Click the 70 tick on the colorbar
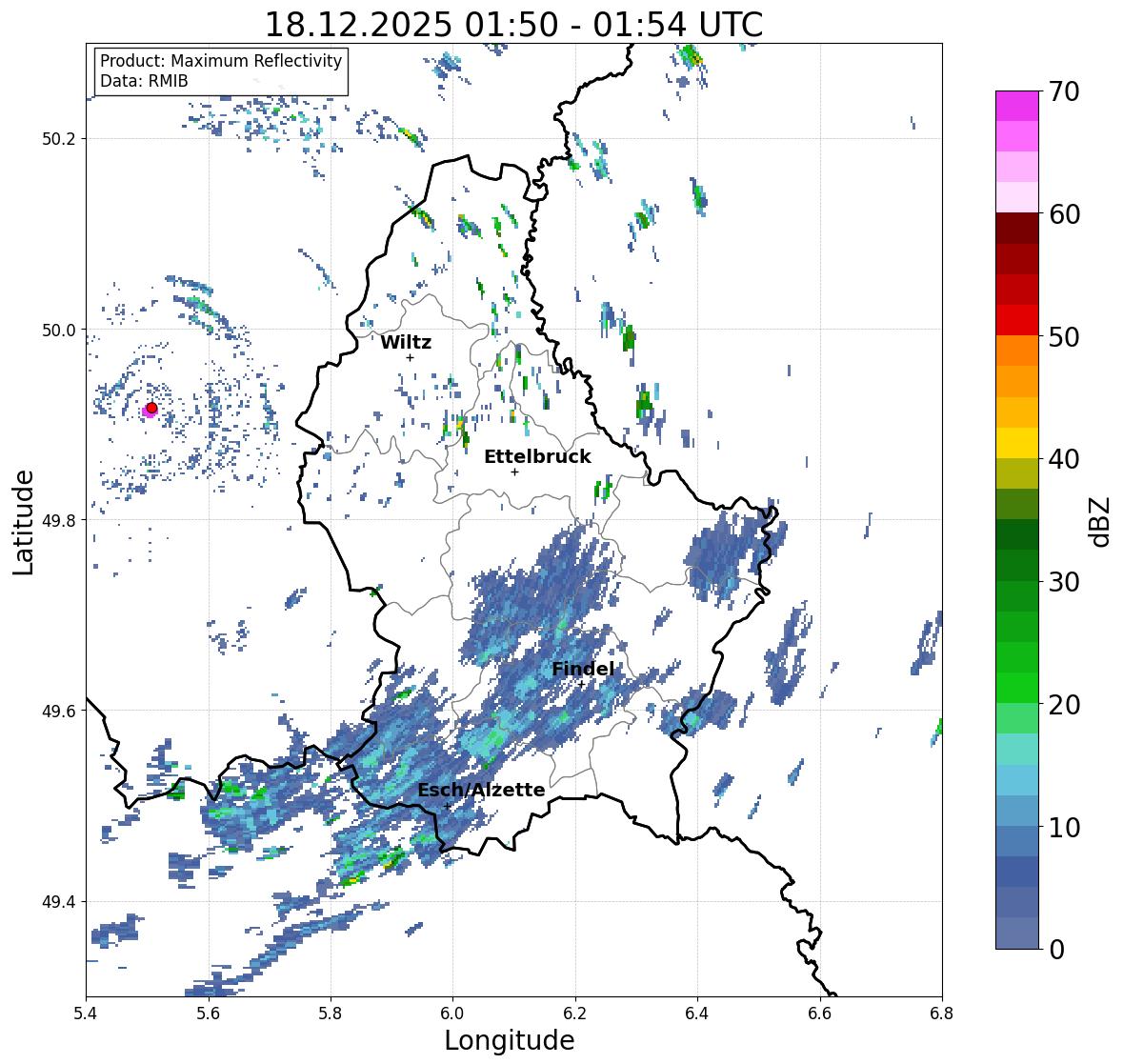 (x=1064, y=91)
